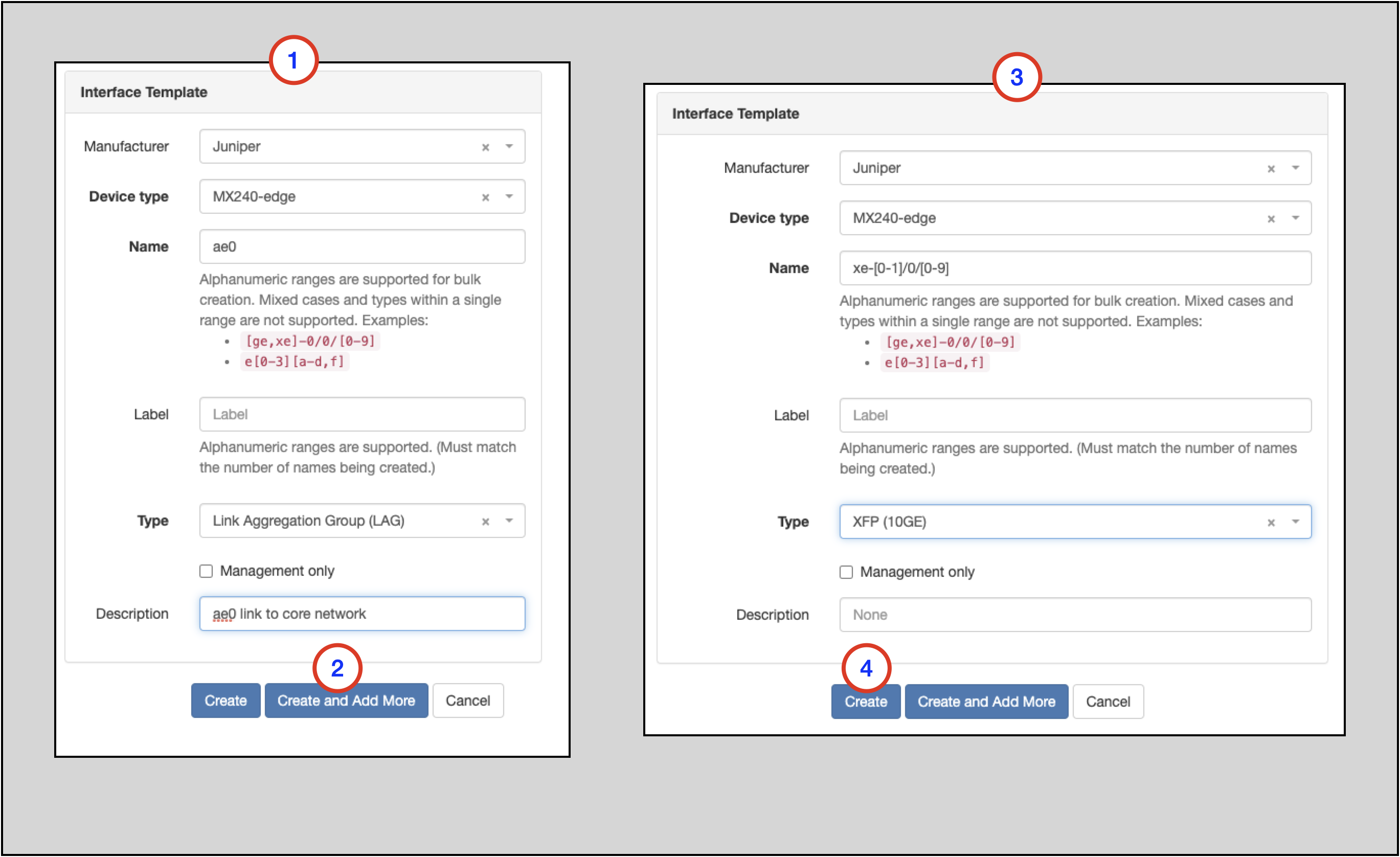Screen dimensions: 1400x857
Task: Click Create and Add More in the first dialog
Action: (x=346, y=700)
